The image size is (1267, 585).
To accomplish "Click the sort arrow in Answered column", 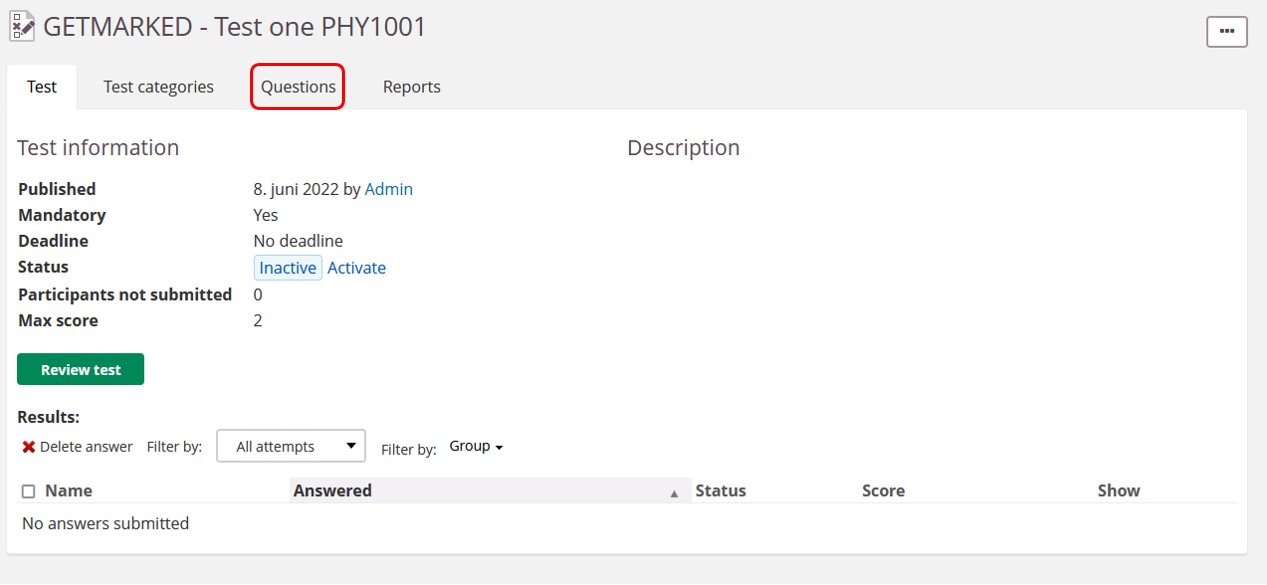I will (x=674, y=492).
